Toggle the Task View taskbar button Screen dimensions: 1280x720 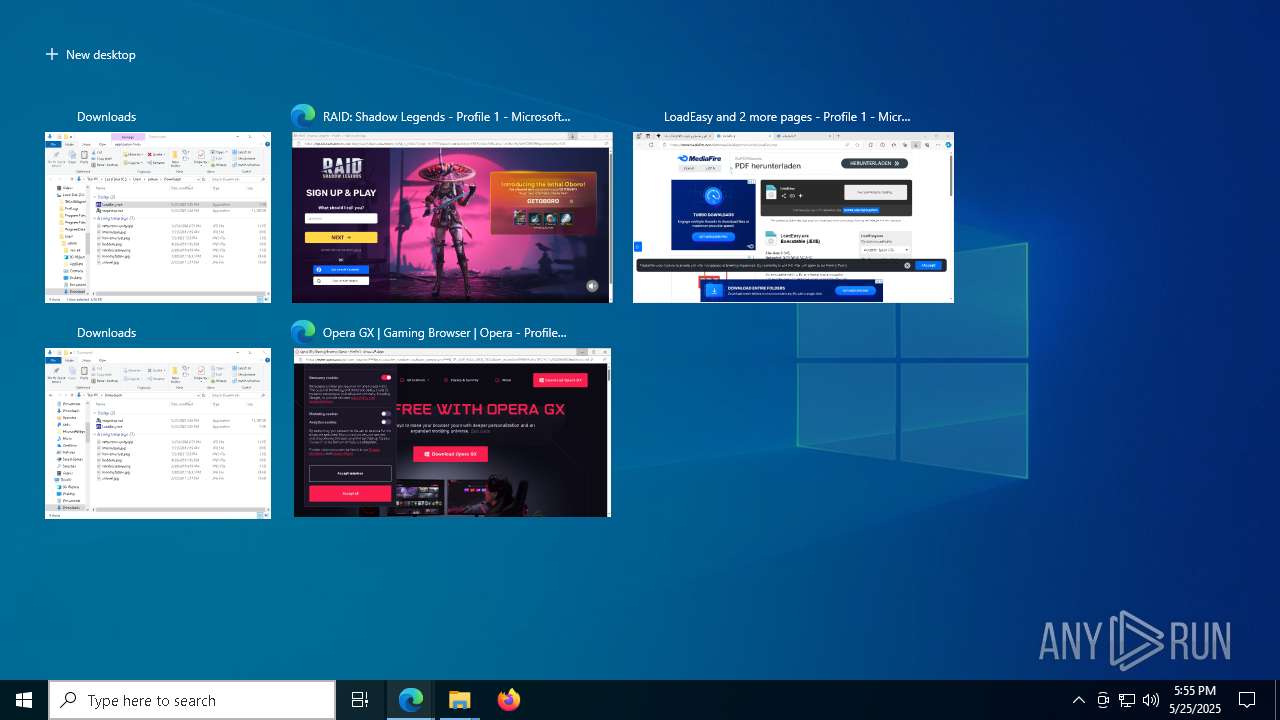click(360, 700)
